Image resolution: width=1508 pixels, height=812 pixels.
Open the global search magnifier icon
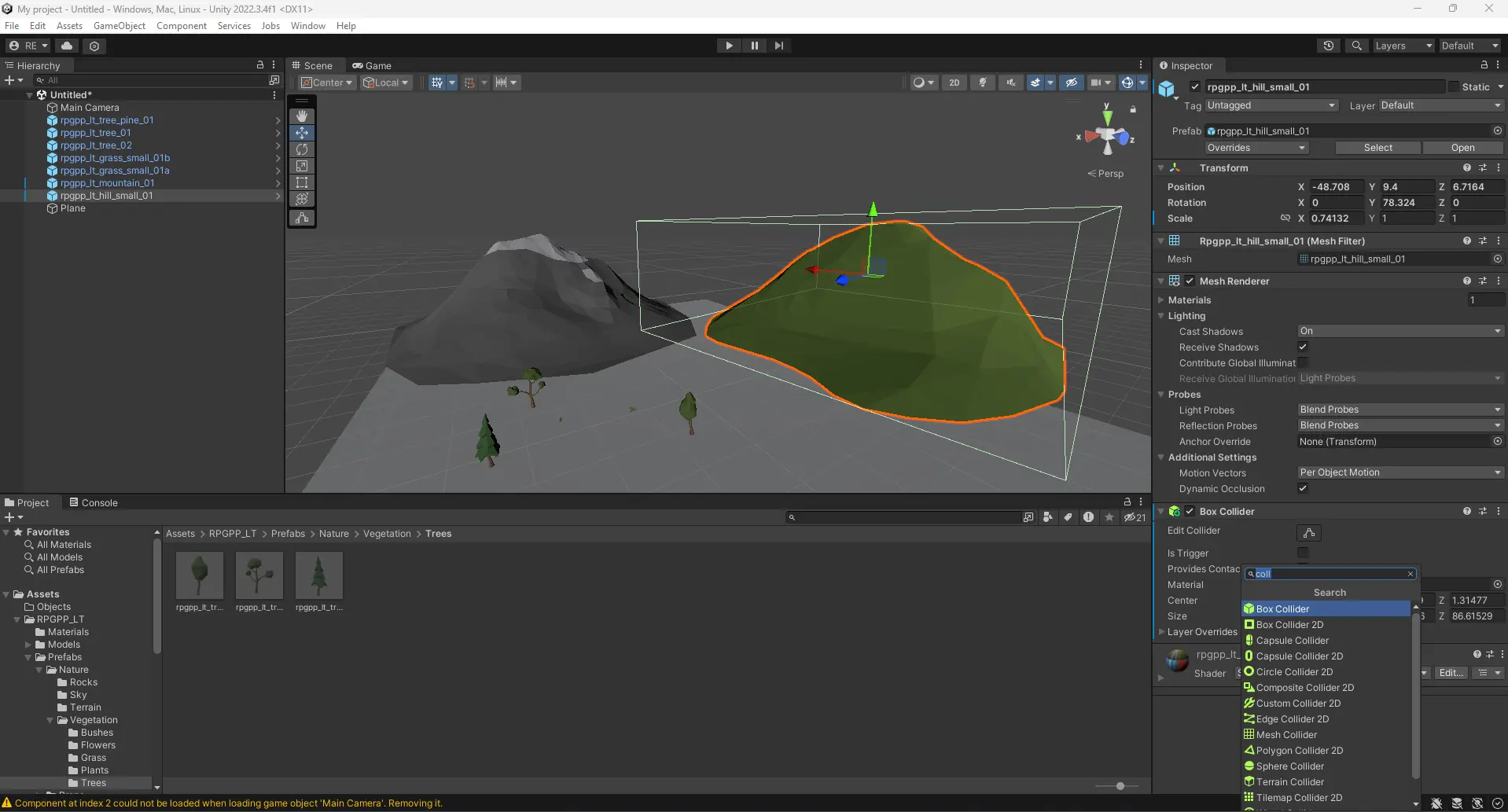click(1356, 46)
